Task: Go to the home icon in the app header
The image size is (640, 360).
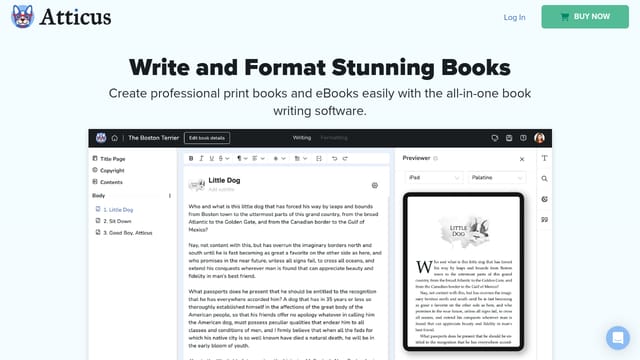Action: click(x=115, y=138)
